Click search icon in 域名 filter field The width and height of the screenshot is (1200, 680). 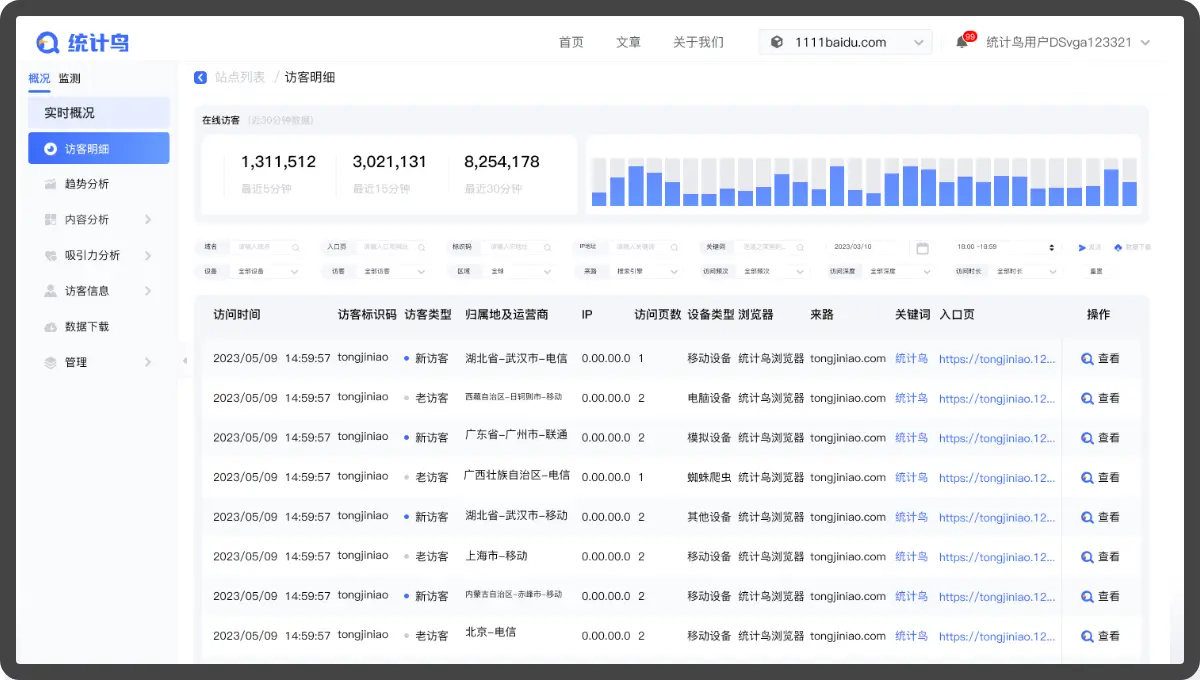tap(295, 247)
